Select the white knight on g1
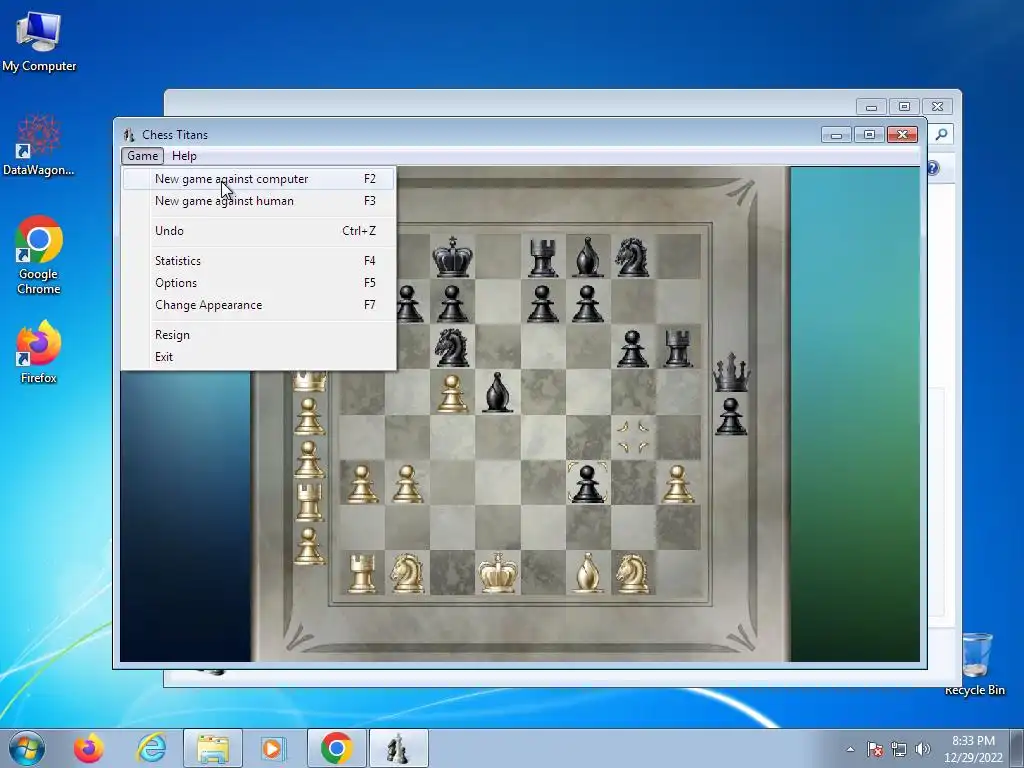The width and height of the screenshot is (1024, 768). tap(632, 573)
